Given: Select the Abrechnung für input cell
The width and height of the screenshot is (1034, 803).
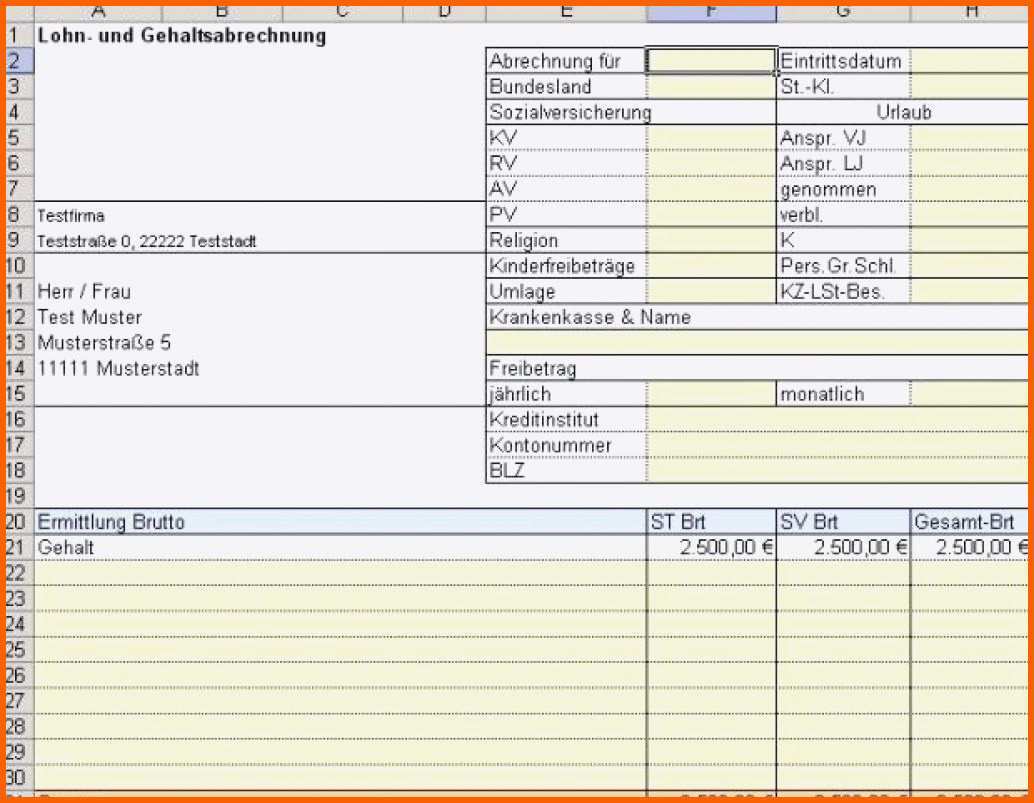Looking at the screenshot, I should (712, 61).
